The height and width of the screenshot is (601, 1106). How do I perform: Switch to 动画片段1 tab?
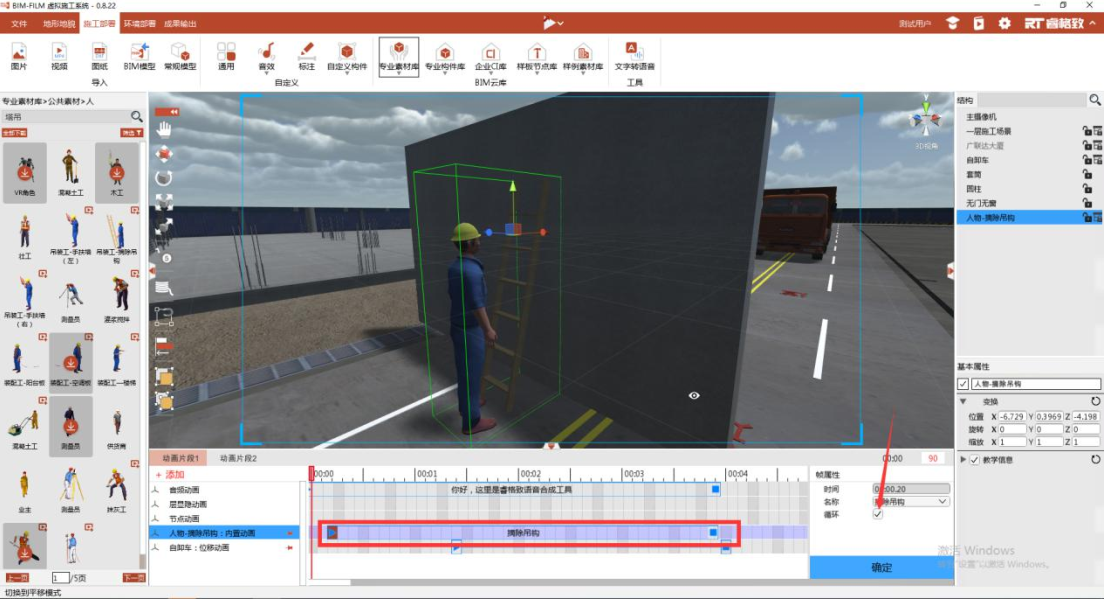click(x=181, y=459)
